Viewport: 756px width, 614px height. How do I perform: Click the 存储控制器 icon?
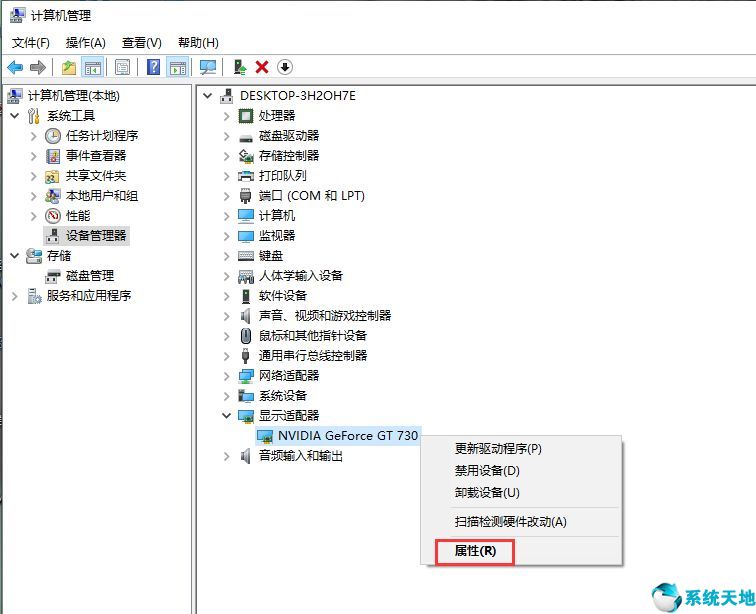[246, 156]
